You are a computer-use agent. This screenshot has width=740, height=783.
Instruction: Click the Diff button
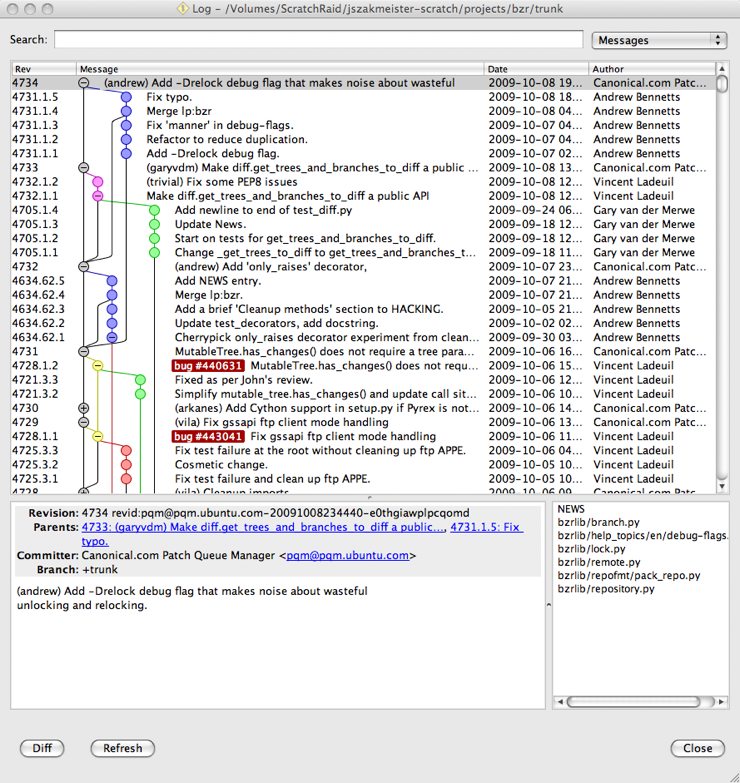click(x=42, y=748)
